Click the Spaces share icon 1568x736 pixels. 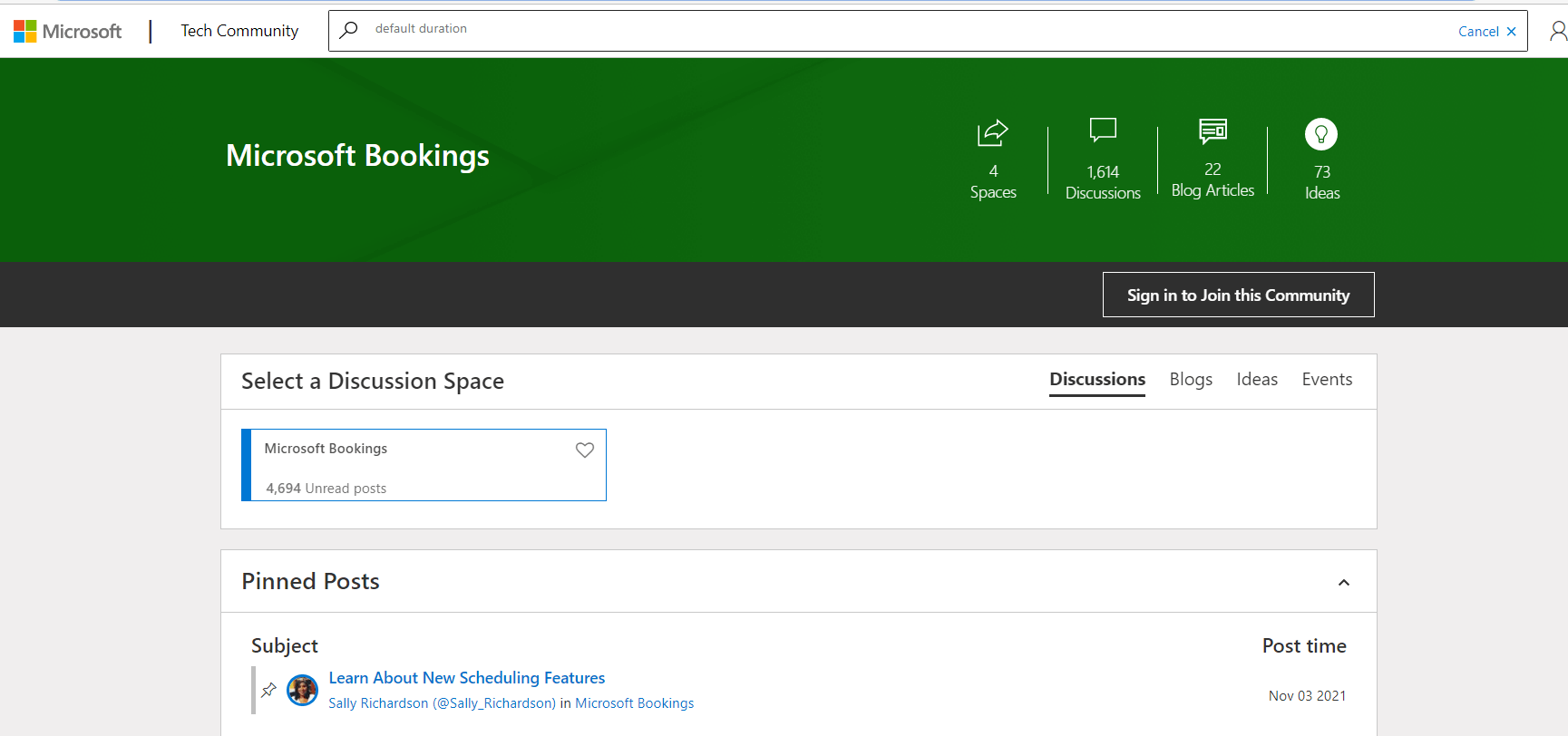[x=993, y=133]
